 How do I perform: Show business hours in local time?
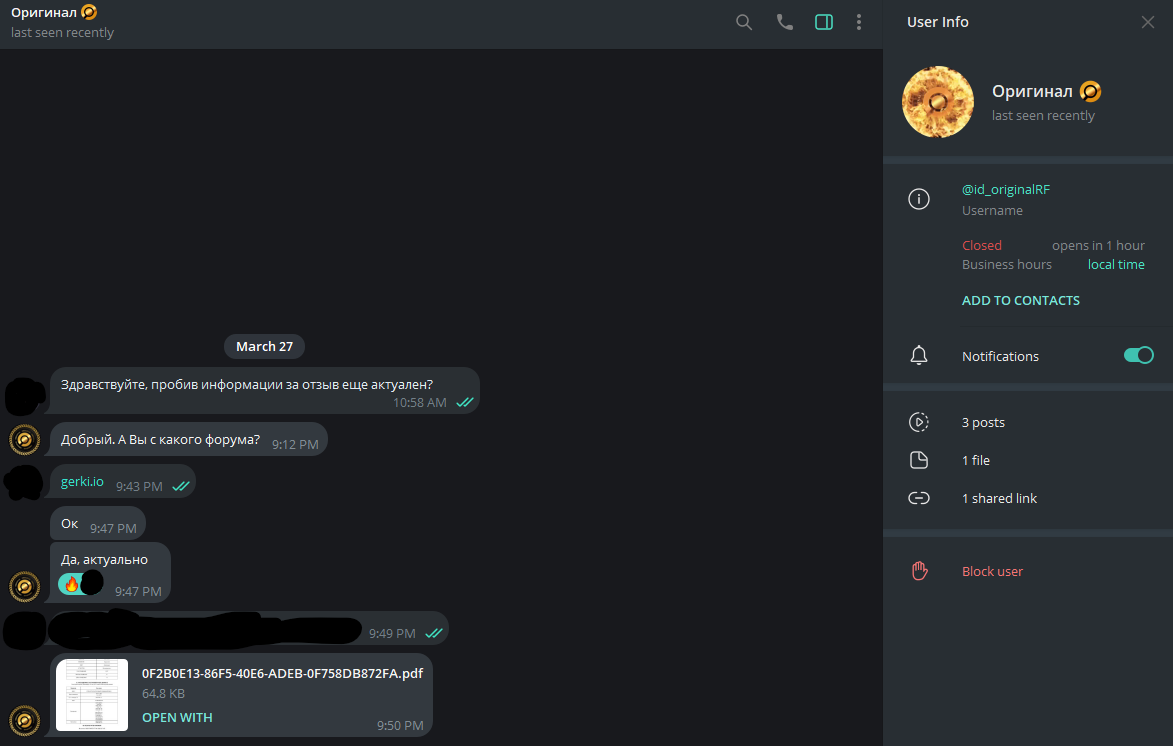pyautogui.click(x=1116, y=265)
